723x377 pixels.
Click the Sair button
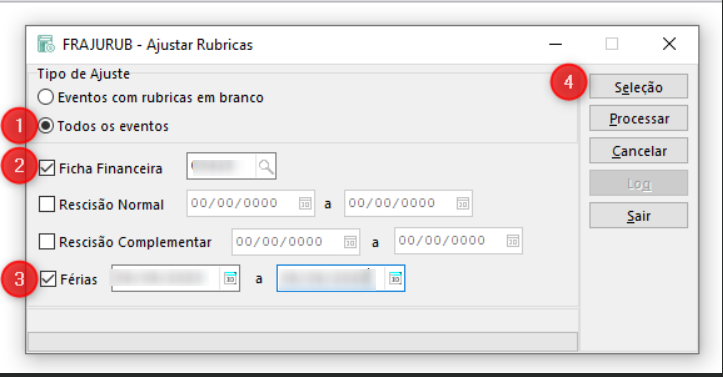point(639,215)
